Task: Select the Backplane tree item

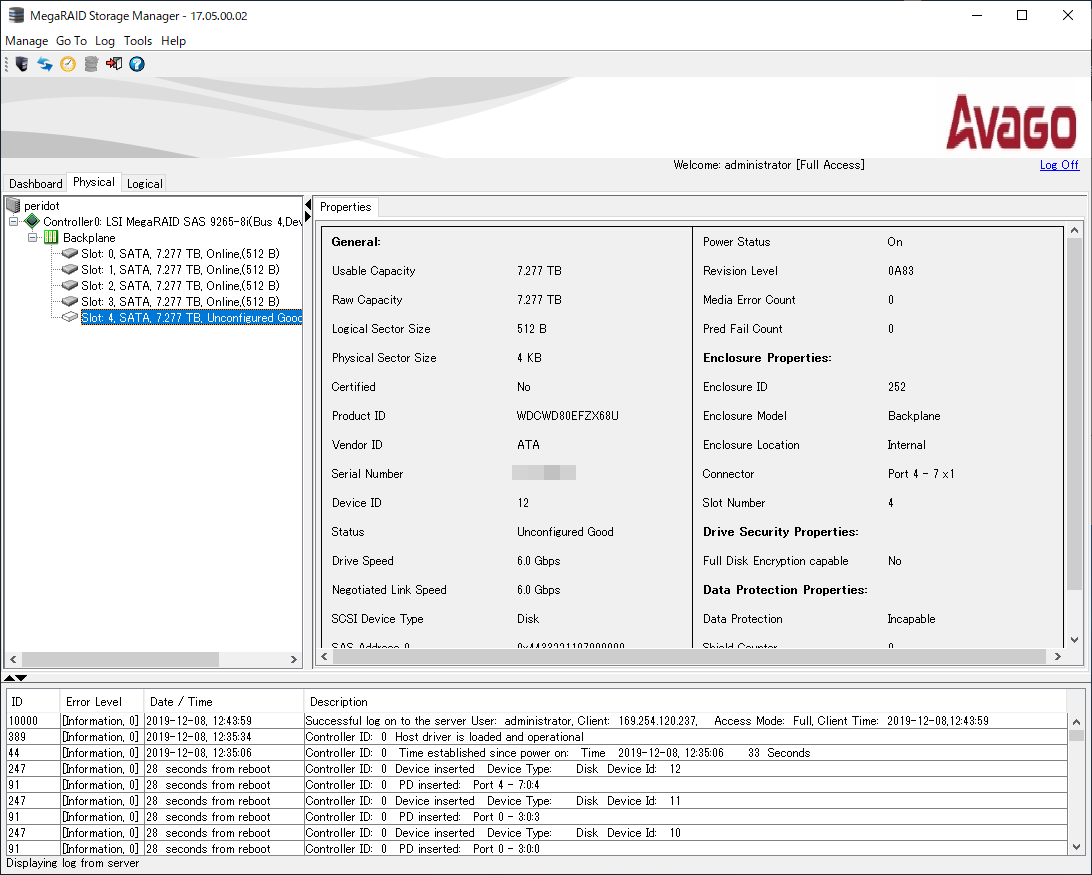Action: pyautogui.click(x=89, y=238)
